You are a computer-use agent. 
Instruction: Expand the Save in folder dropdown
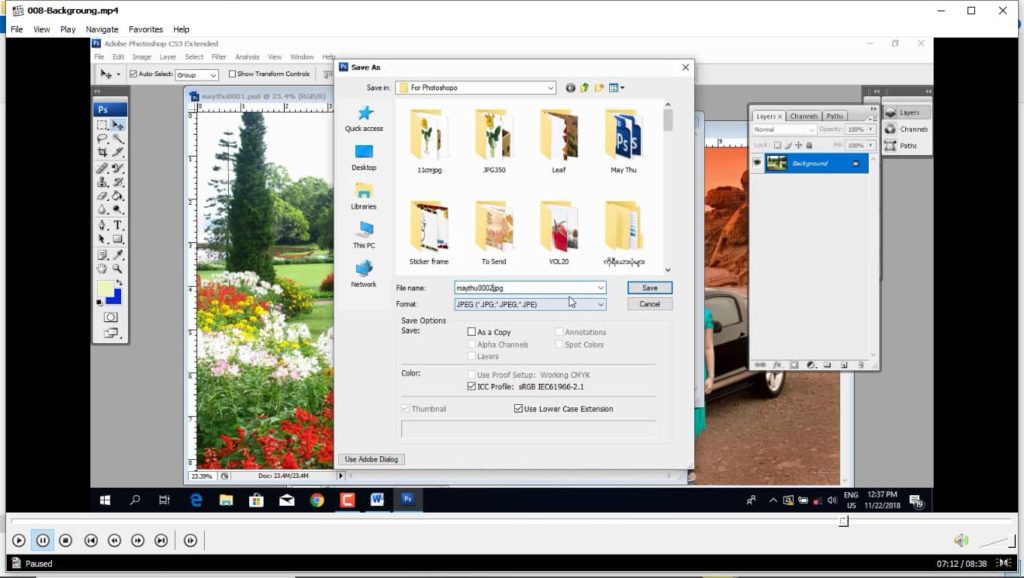(x=551, y=88)
